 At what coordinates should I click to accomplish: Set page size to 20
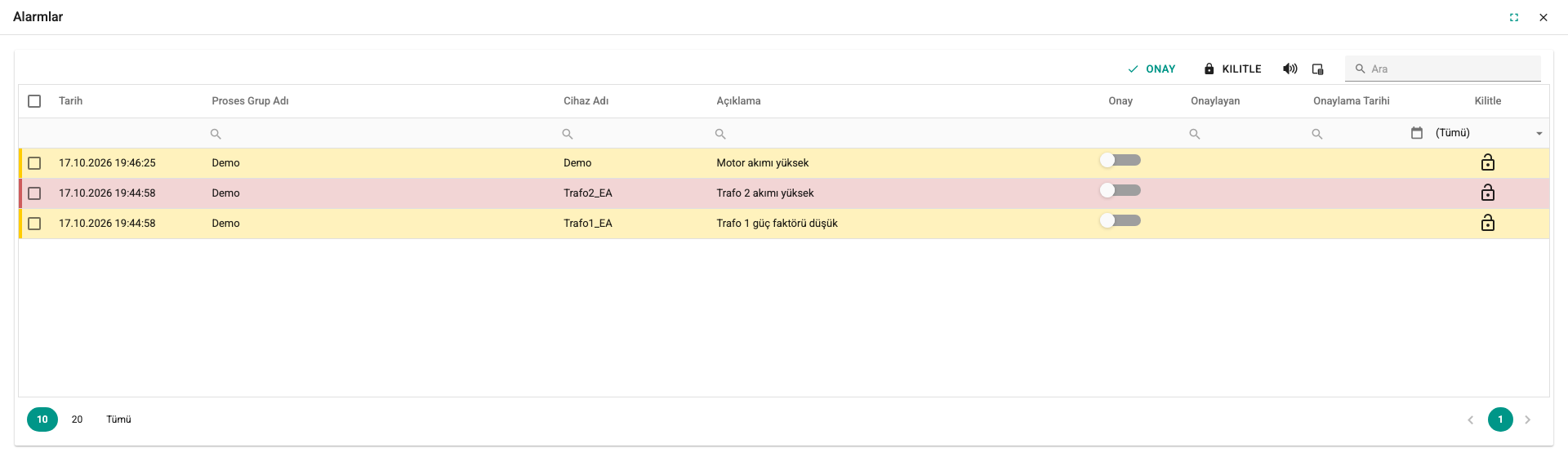[x=77, y=419]
